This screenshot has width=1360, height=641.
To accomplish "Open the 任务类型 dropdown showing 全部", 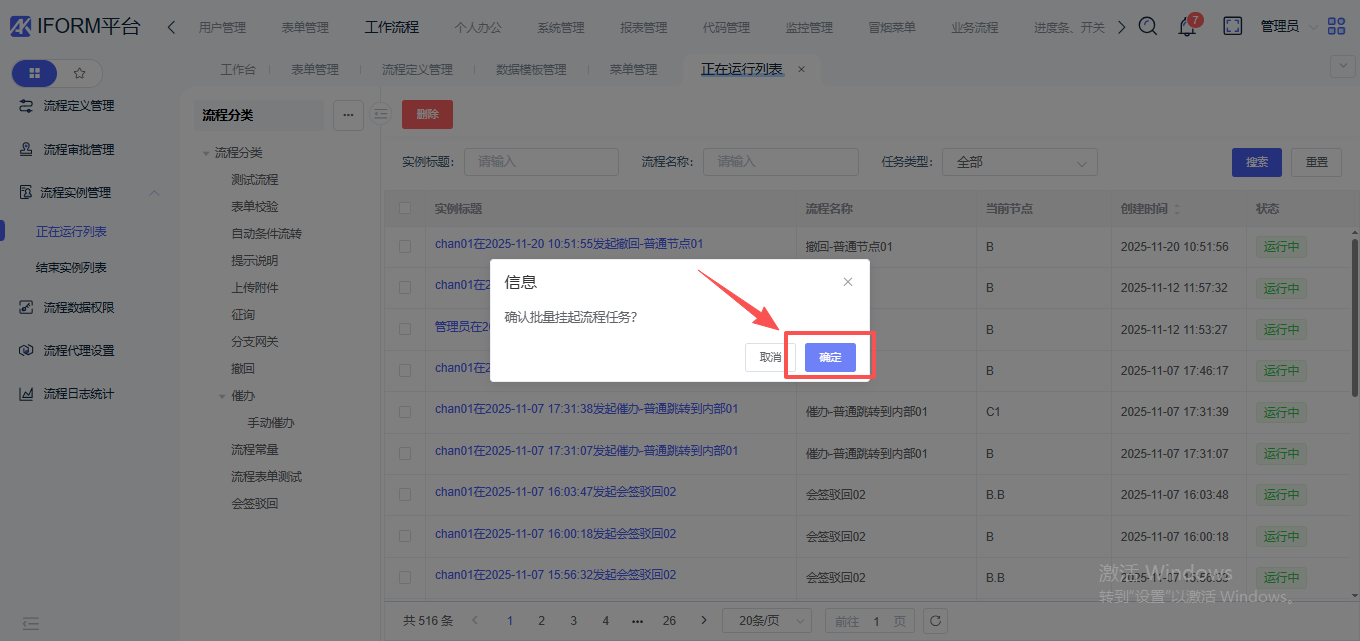I will (1019, 162).
